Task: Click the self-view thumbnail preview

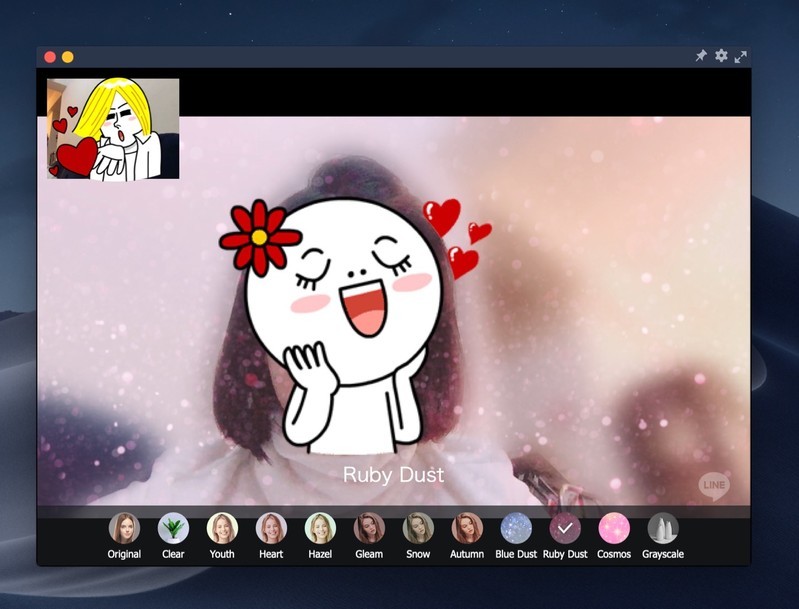Action: point(113,129)
